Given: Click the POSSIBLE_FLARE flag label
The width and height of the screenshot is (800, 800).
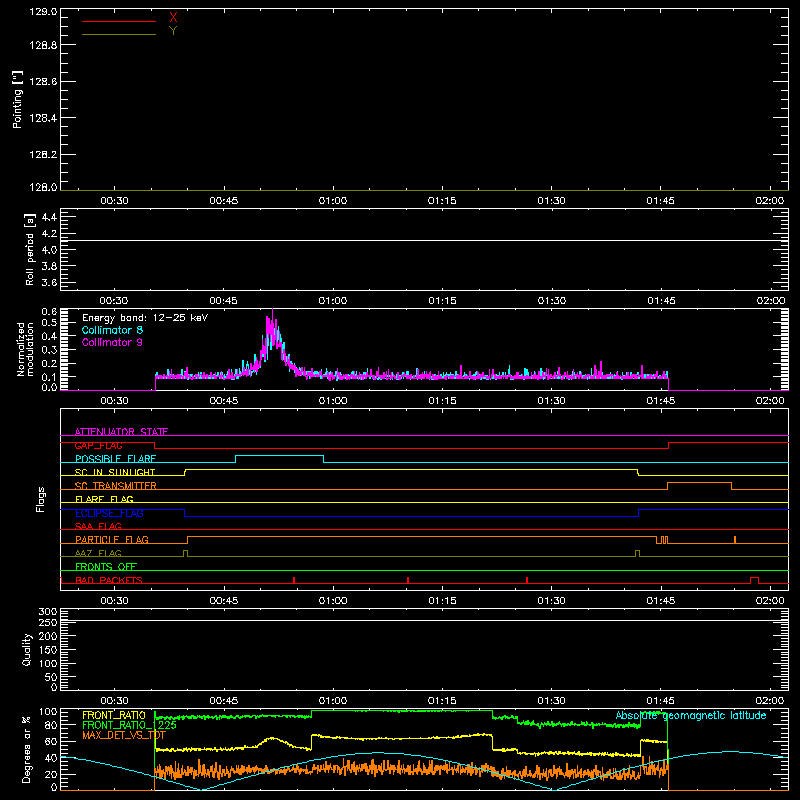Looking at the screenshot, I should click(x=115, y=459).
